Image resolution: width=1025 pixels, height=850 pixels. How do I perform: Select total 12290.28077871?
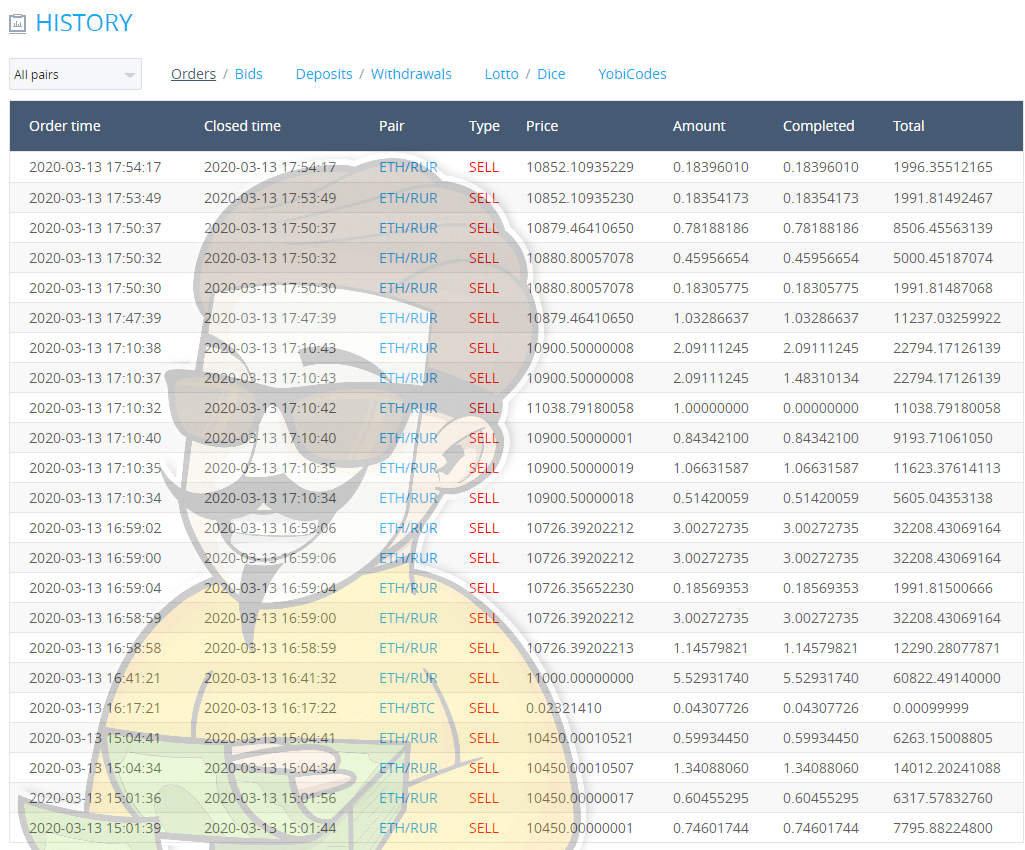tap(947, 648)
